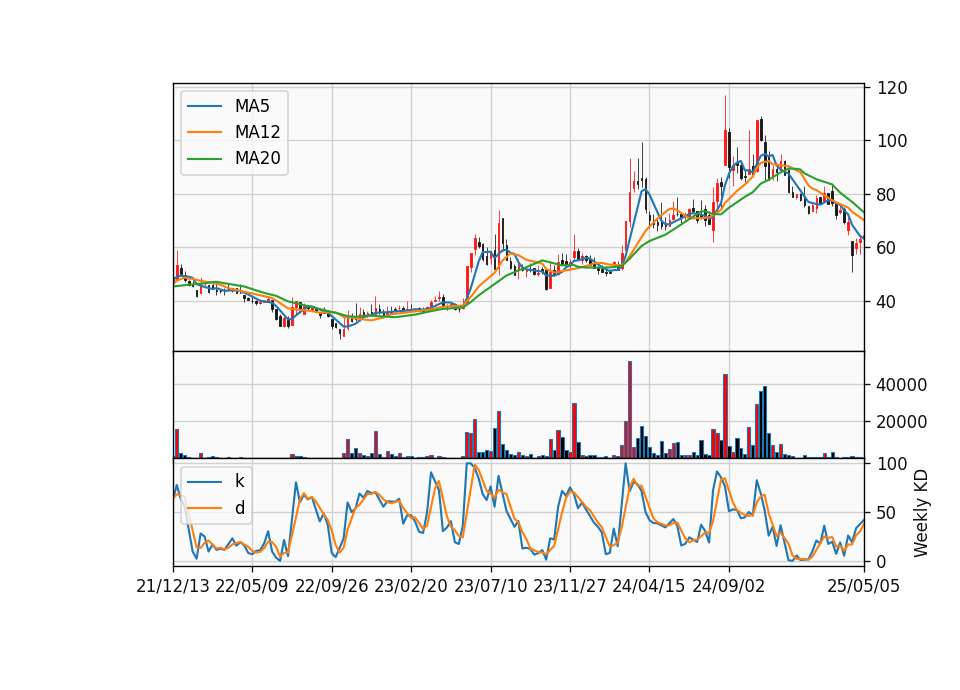Click the 0 tick on KD axis
Viewport: 960px width, 690px height.
(882, 561)
